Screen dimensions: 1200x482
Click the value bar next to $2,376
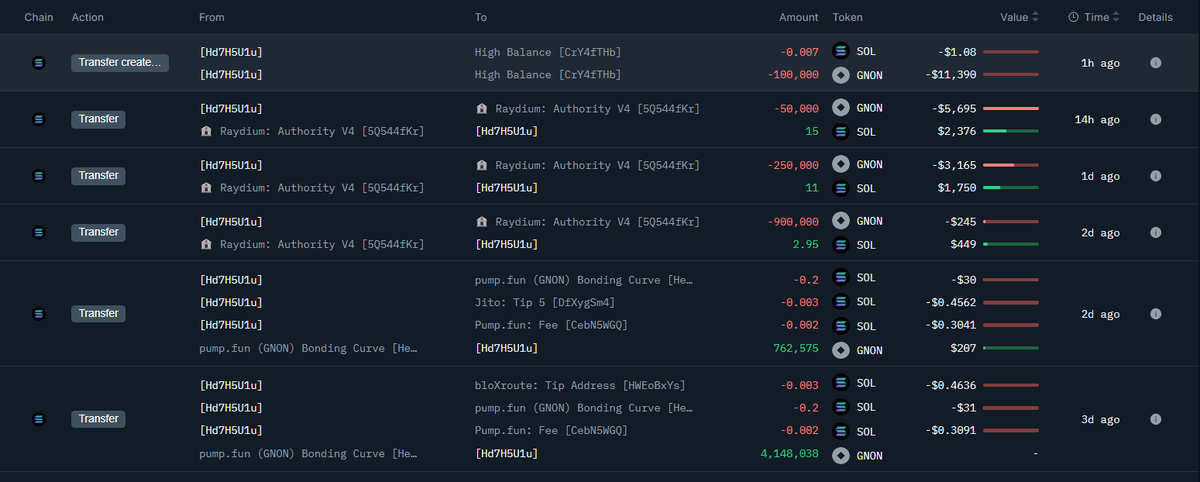pos(1011,131)
